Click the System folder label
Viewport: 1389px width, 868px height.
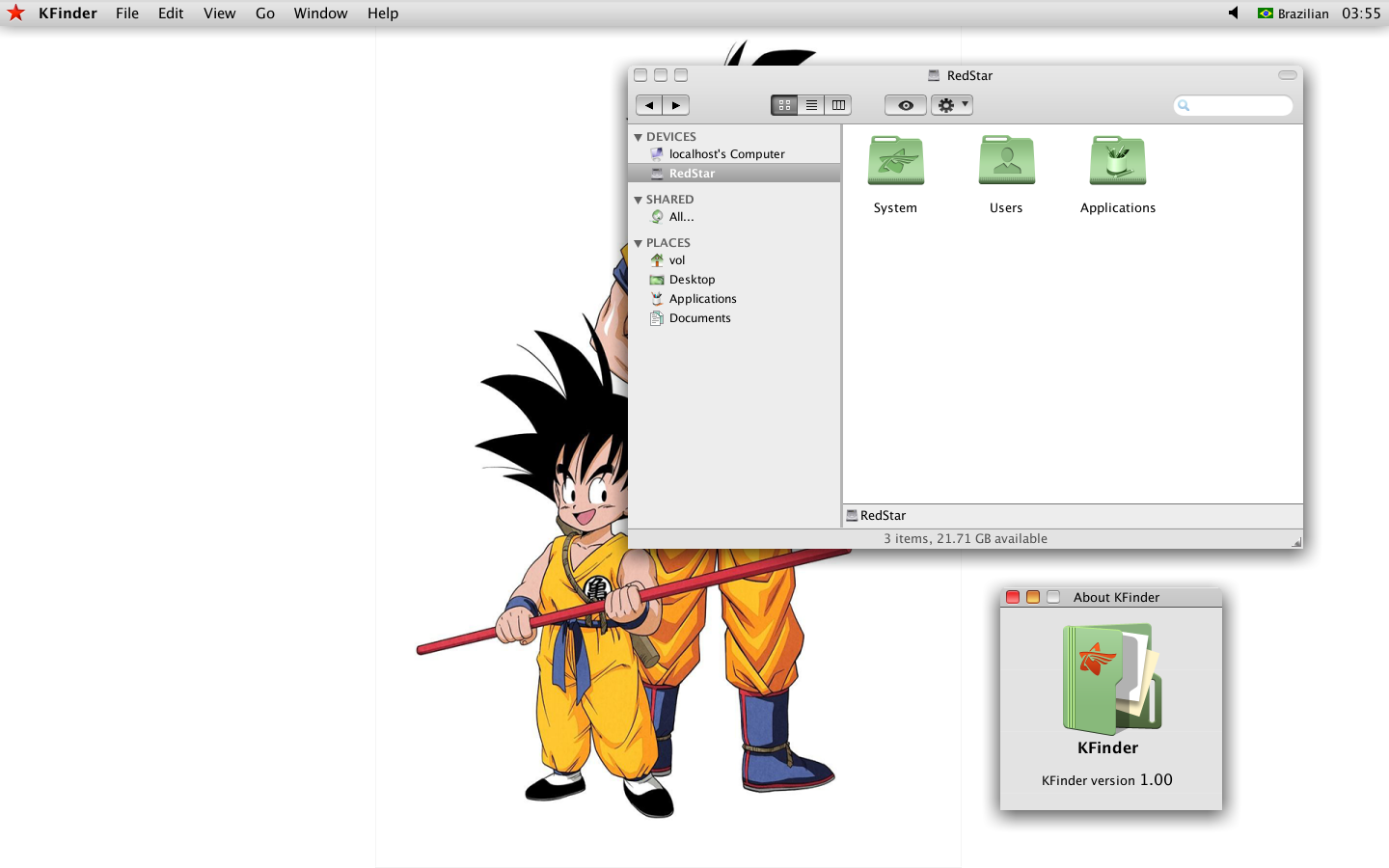[895, 208]
